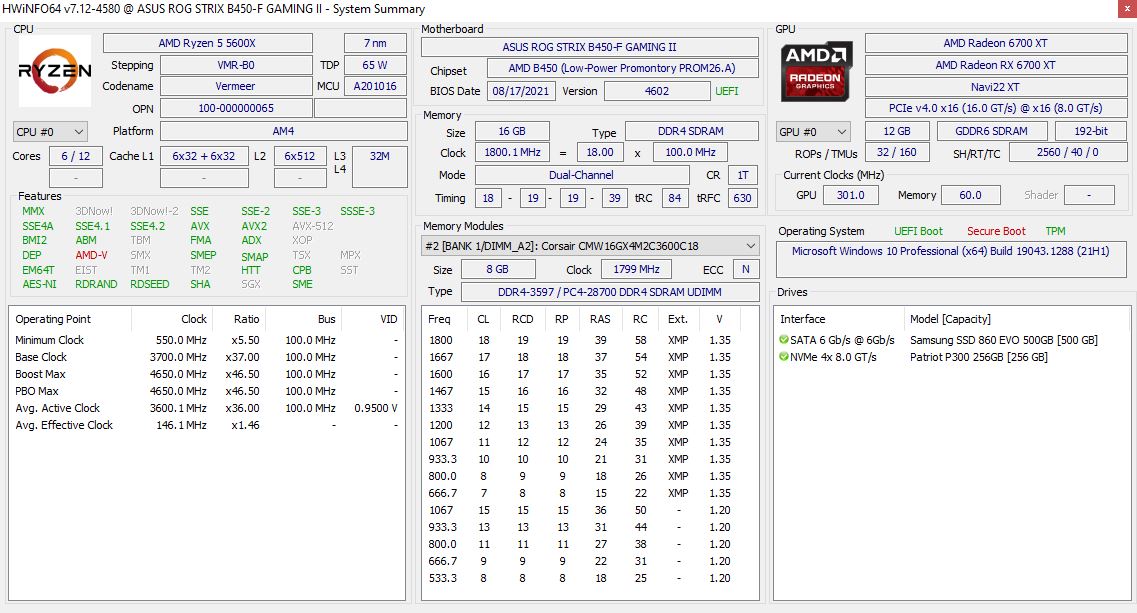Click the OPN 100-000000065 field
The image size is (1137, 613).
pyautogui.click(x=236, y=109)
